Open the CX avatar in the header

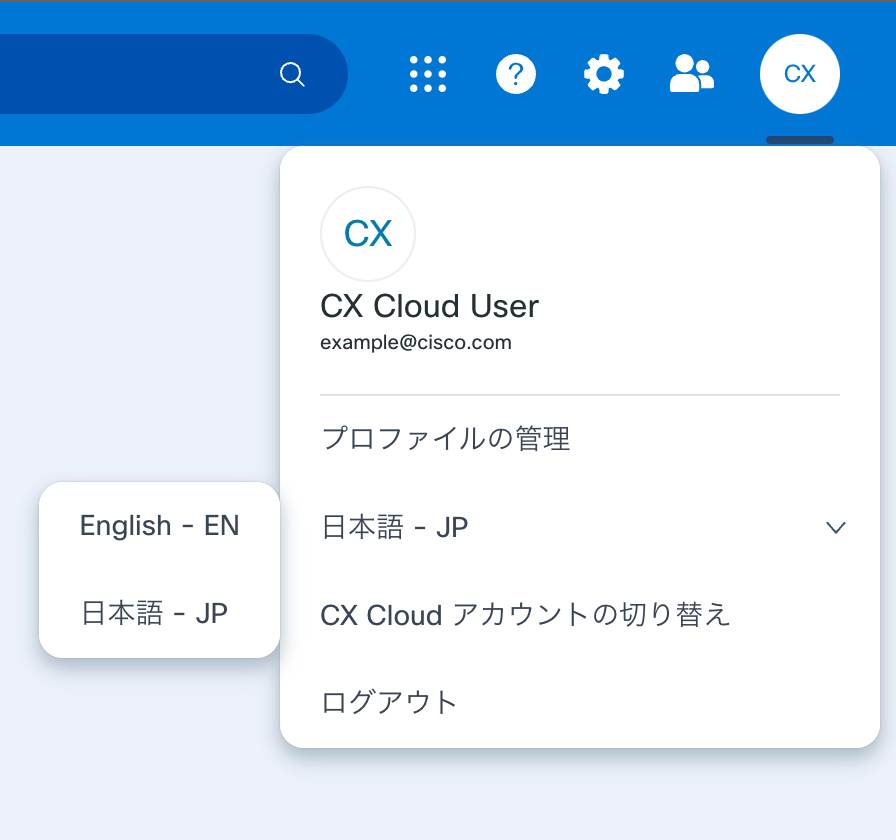799,73
